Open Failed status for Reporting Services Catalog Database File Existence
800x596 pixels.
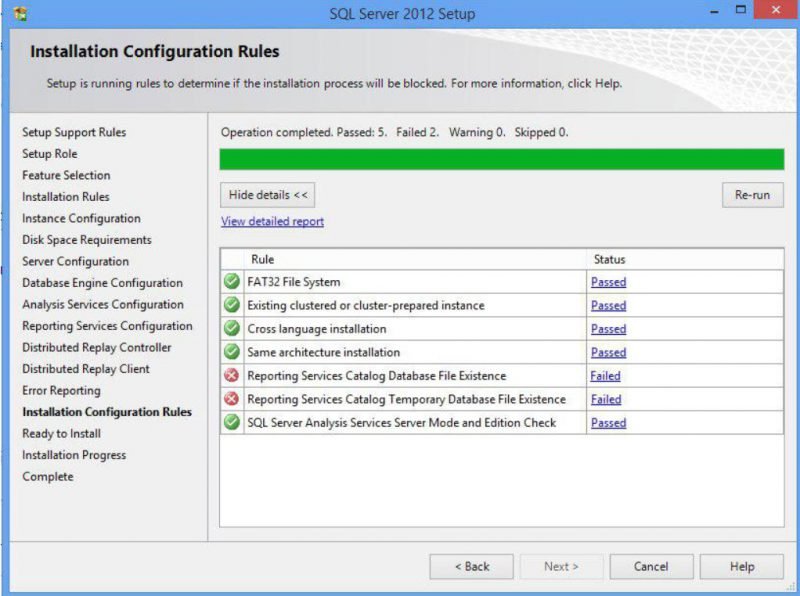coord(606,376)
